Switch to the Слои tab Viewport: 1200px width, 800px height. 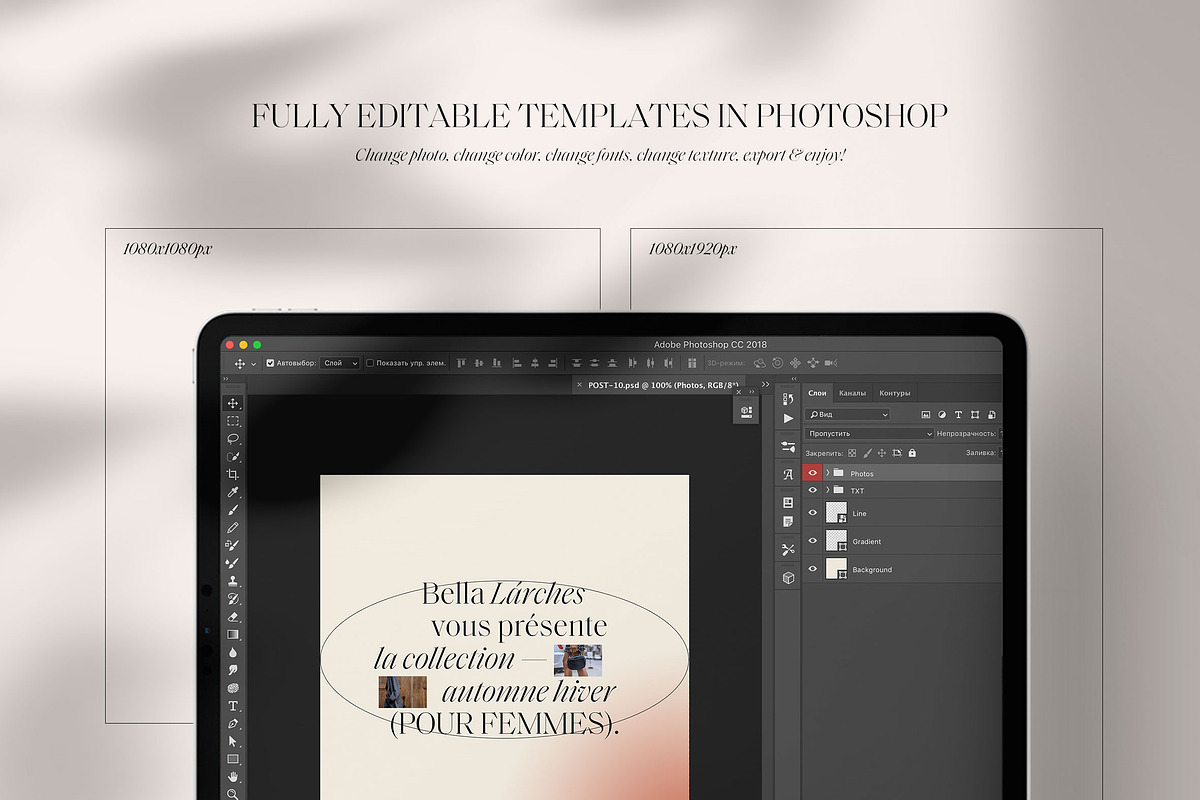(x=817, y=393)
